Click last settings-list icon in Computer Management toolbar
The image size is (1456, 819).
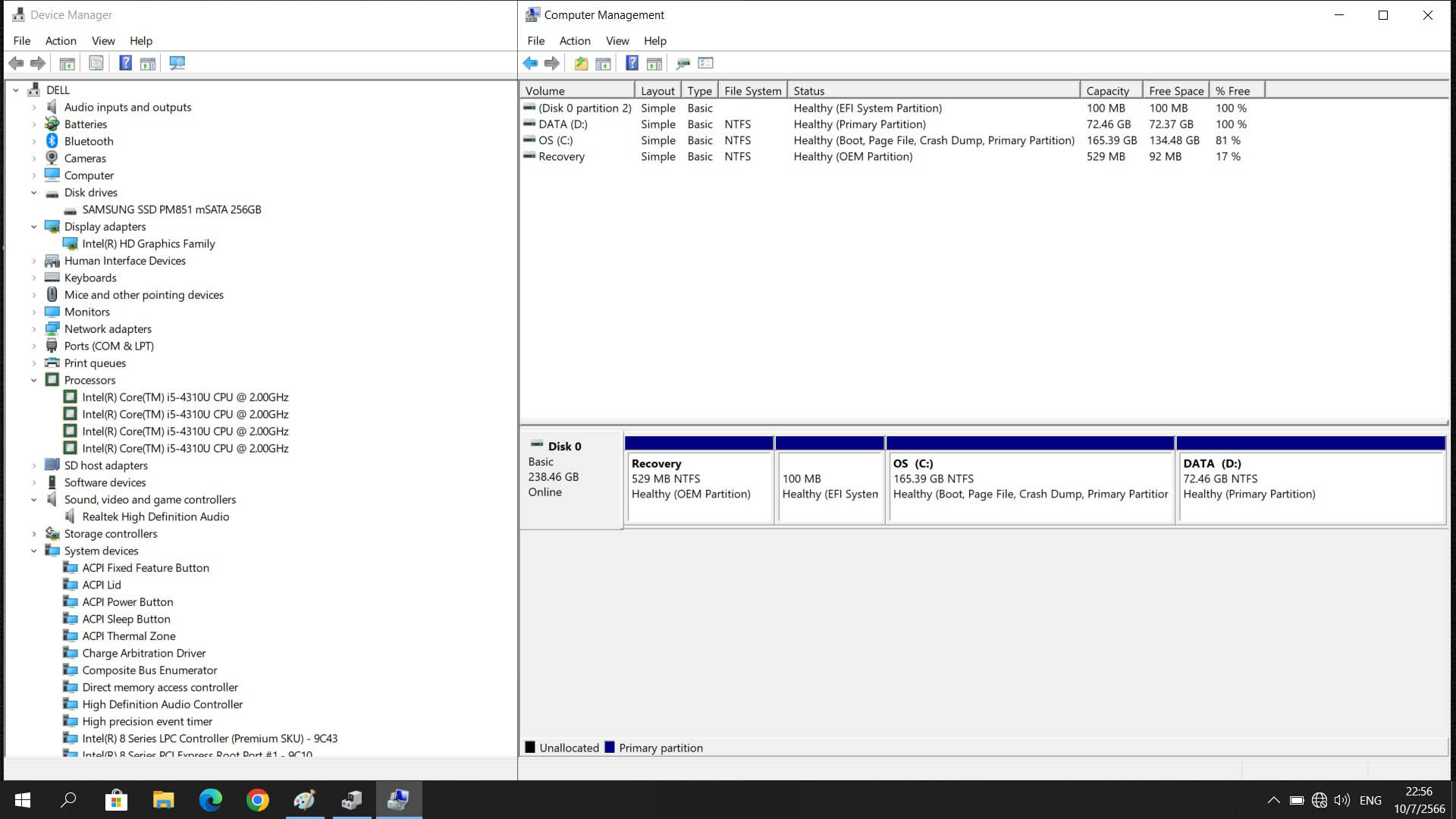click(706, 64)
